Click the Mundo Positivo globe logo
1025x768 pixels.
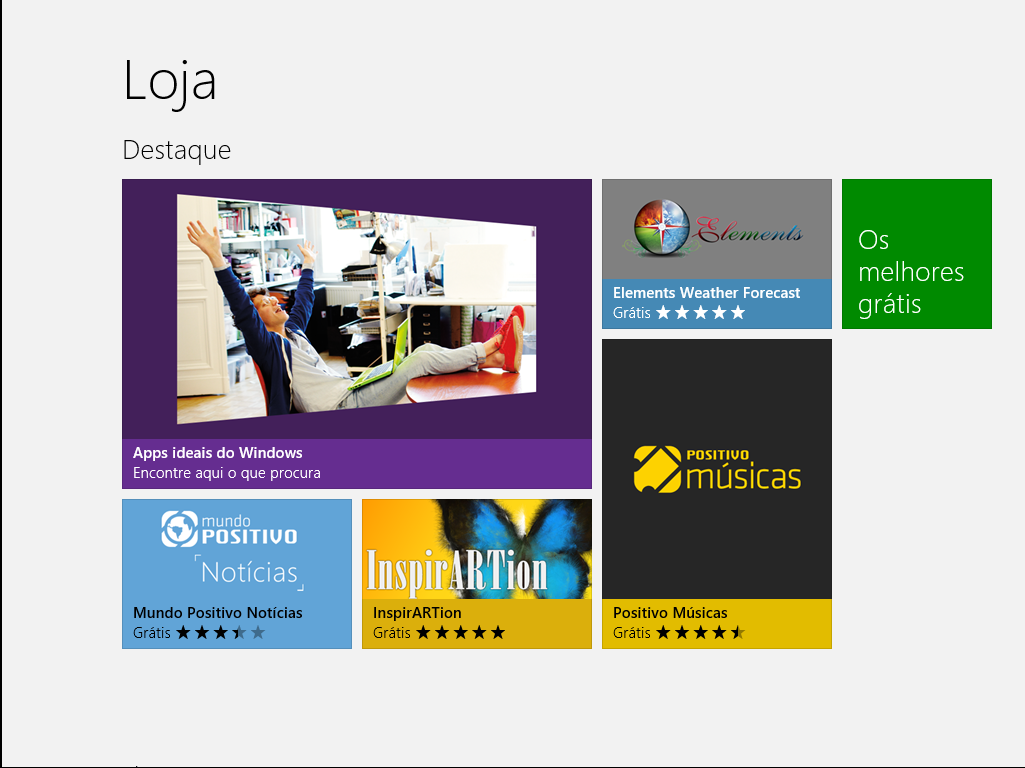pyautogui.click(x=179, y=529)
